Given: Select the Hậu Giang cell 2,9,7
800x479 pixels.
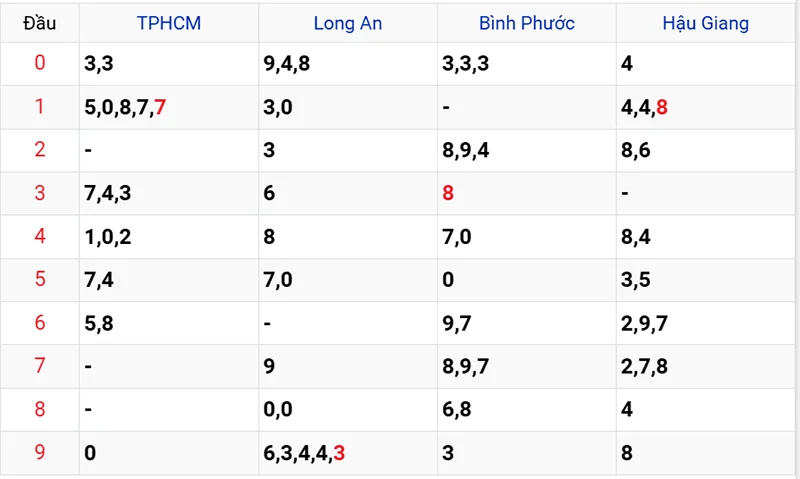Looking at the screenshot, I should [643, 323].
